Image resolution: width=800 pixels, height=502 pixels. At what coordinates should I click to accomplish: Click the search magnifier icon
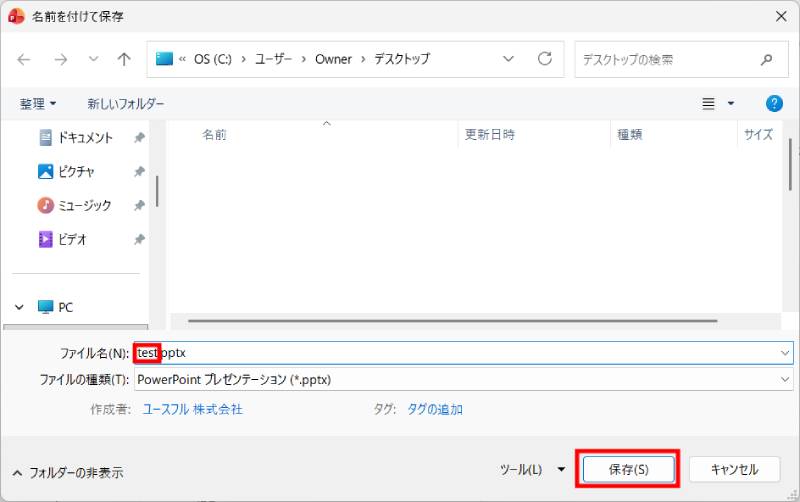pos(766,60)
